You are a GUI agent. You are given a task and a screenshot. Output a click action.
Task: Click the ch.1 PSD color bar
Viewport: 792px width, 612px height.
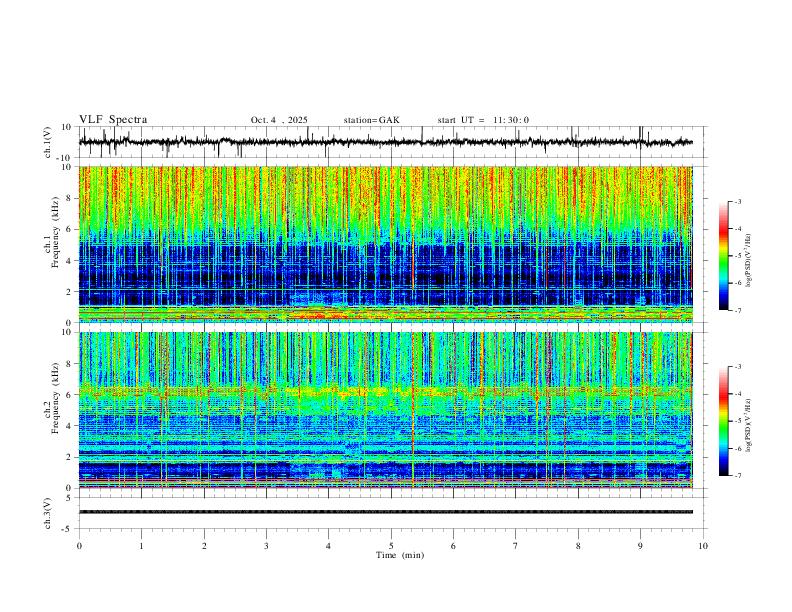(x=723, y=255)
